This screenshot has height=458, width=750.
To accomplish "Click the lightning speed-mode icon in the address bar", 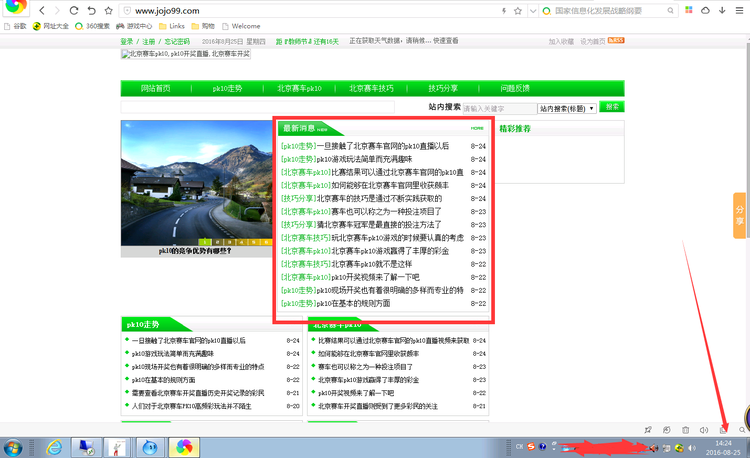I will (504, 11).
